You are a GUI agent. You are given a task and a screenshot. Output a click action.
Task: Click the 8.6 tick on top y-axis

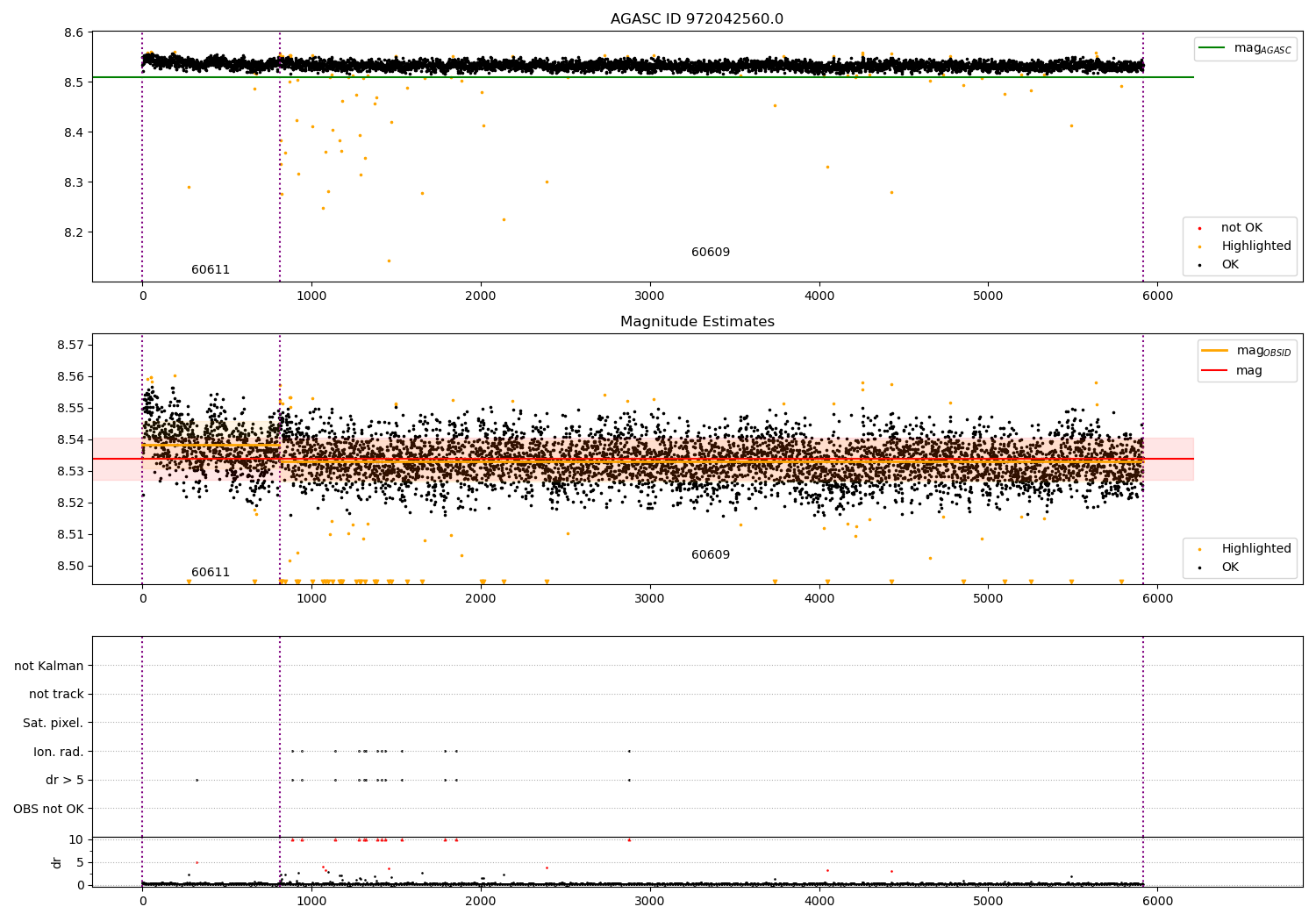coord(74,33)
